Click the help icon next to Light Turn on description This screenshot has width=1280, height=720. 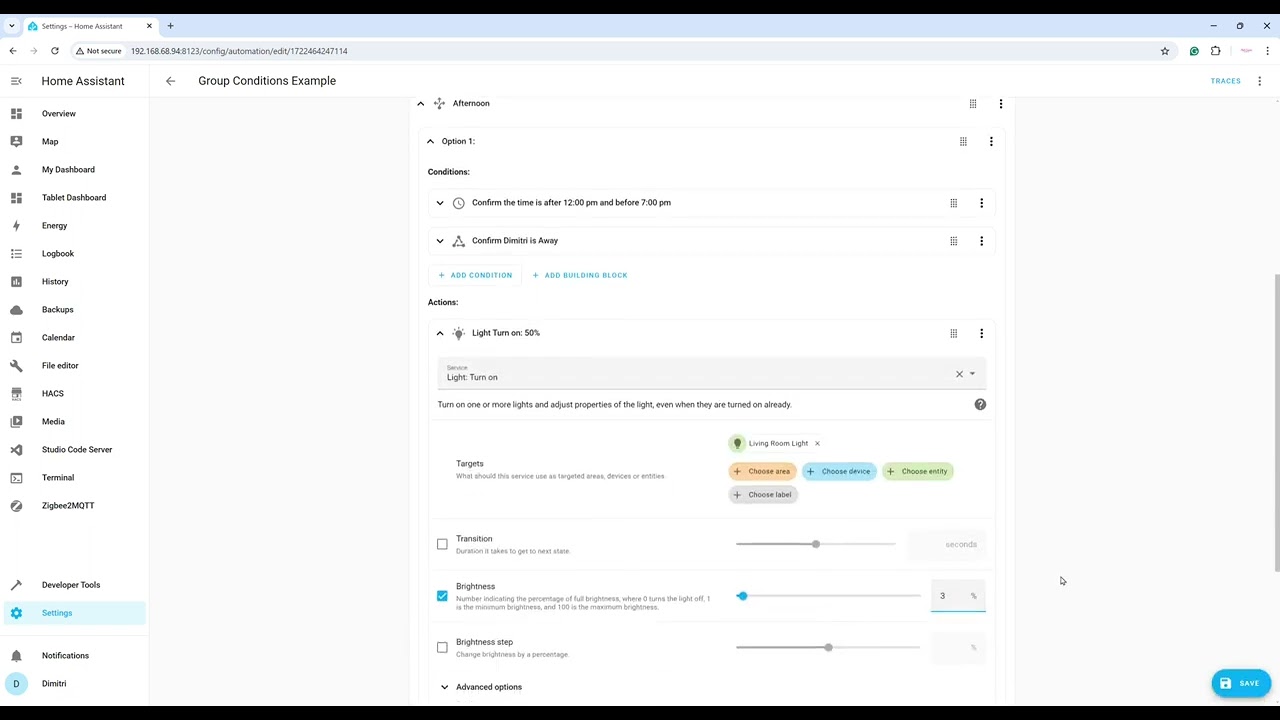[x=980, y=404]
